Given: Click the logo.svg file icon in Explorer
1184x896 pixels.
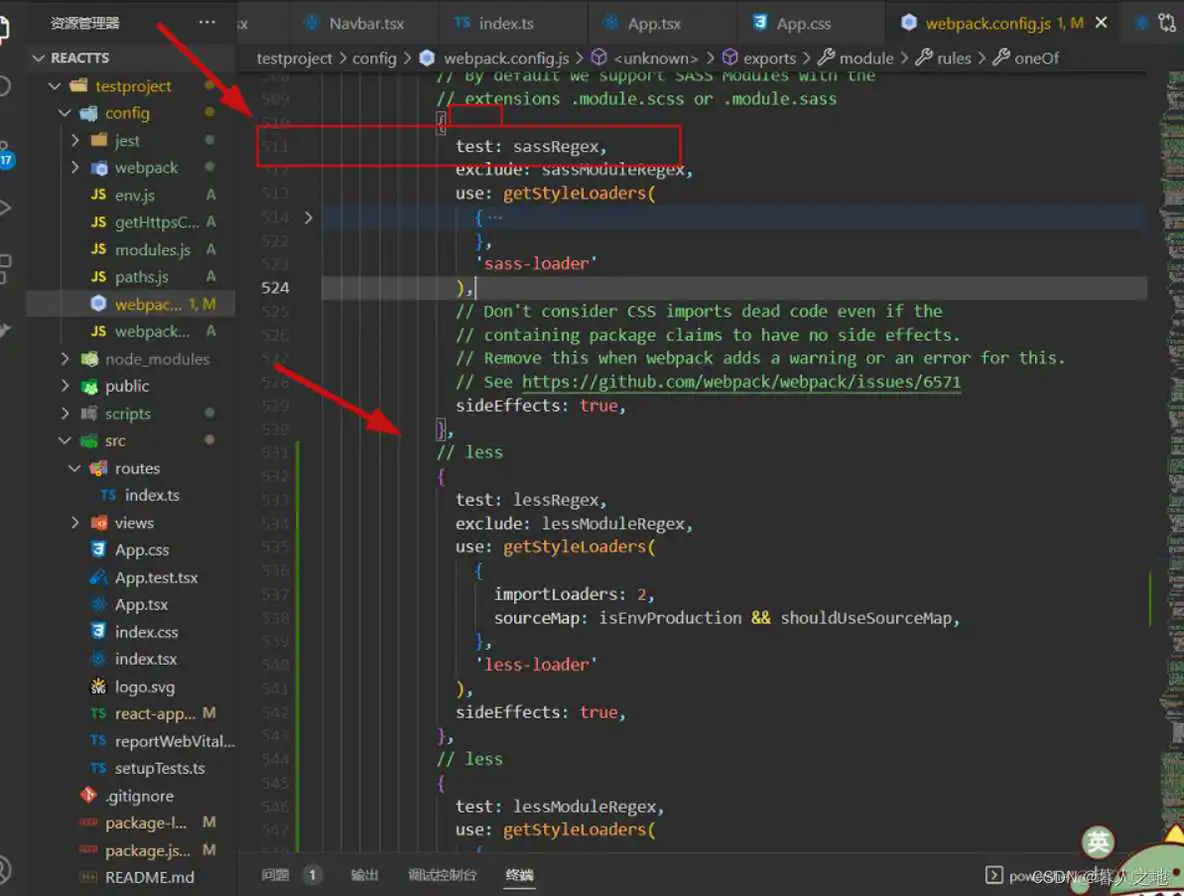Looking at the screenshot, I should point(98,686).
